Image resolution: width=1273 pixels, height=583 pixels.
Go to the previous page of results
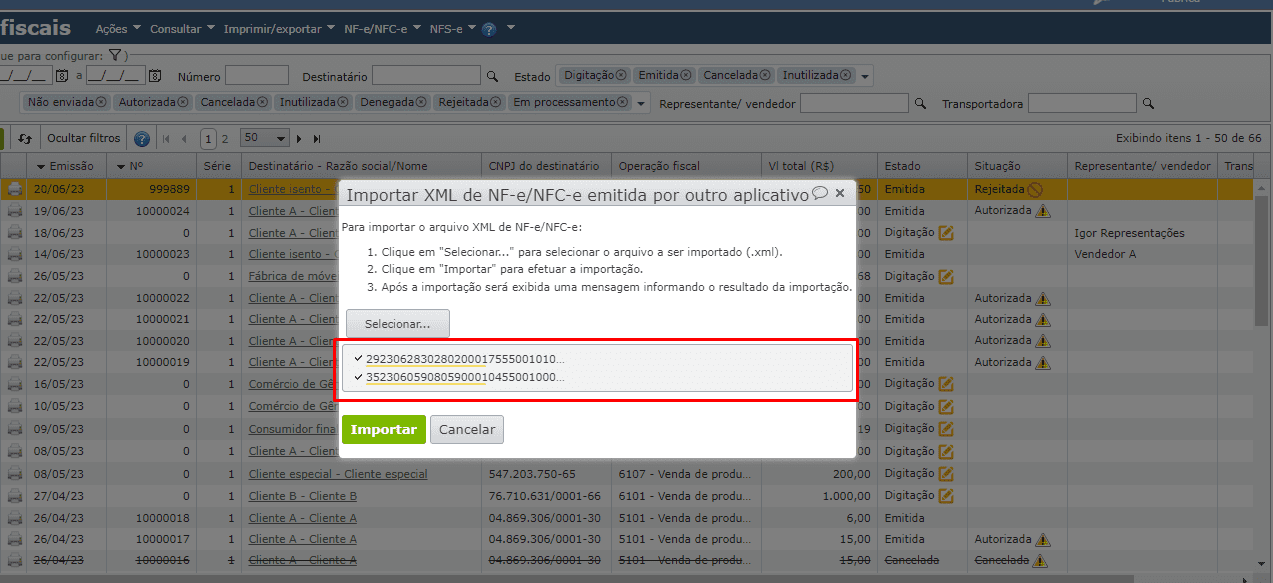[x=184, y=138]
